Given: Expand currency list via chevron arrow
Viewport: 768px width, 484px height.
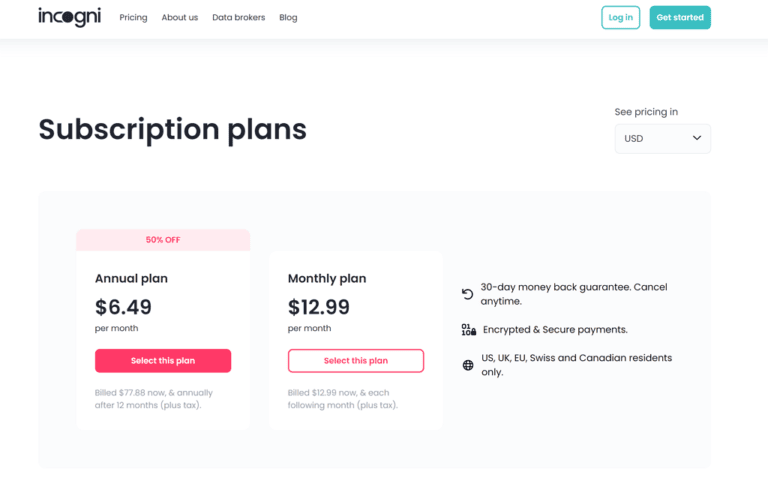Looking at the screenshot, I should (x=697, y=138).
